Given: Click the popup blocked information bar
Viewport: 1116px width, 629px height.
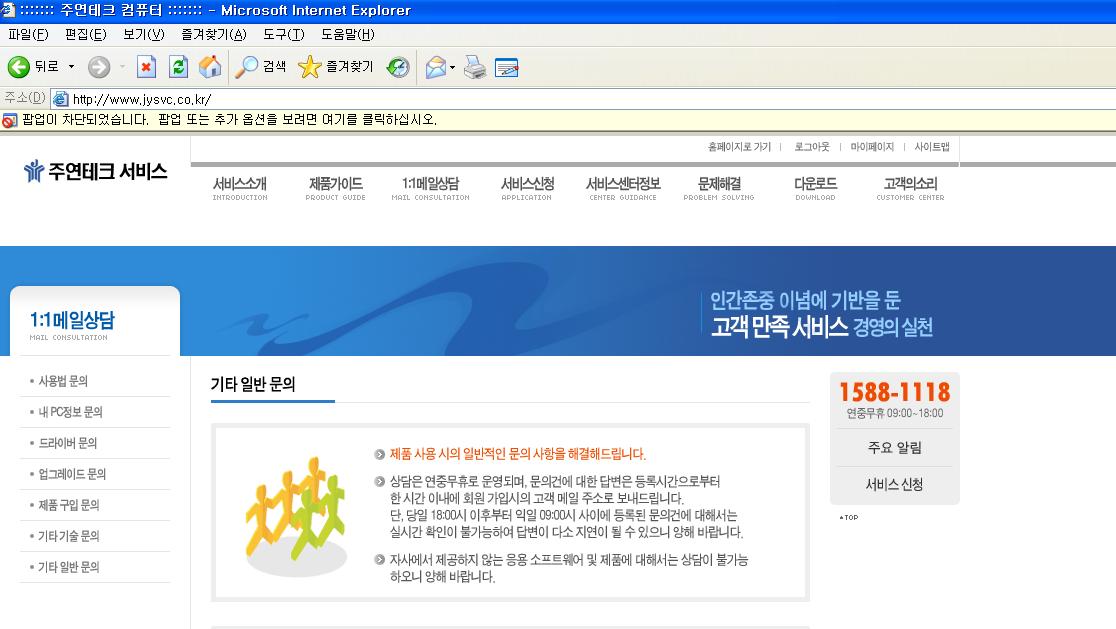Looking at the screenshot, I should 558,120.
